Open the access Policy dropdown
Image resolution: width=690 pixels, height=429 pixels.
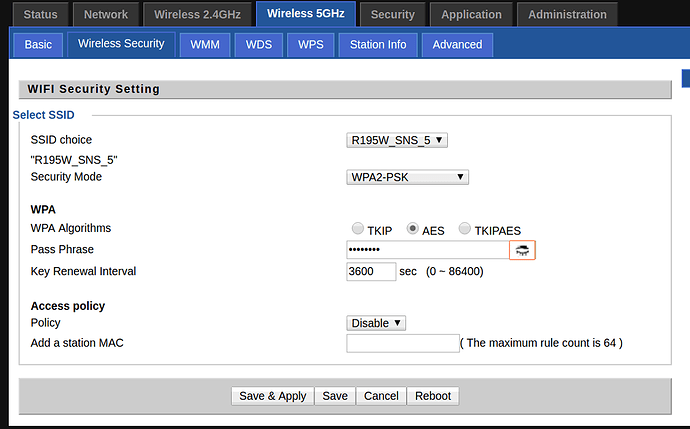(x=376, y=323)
